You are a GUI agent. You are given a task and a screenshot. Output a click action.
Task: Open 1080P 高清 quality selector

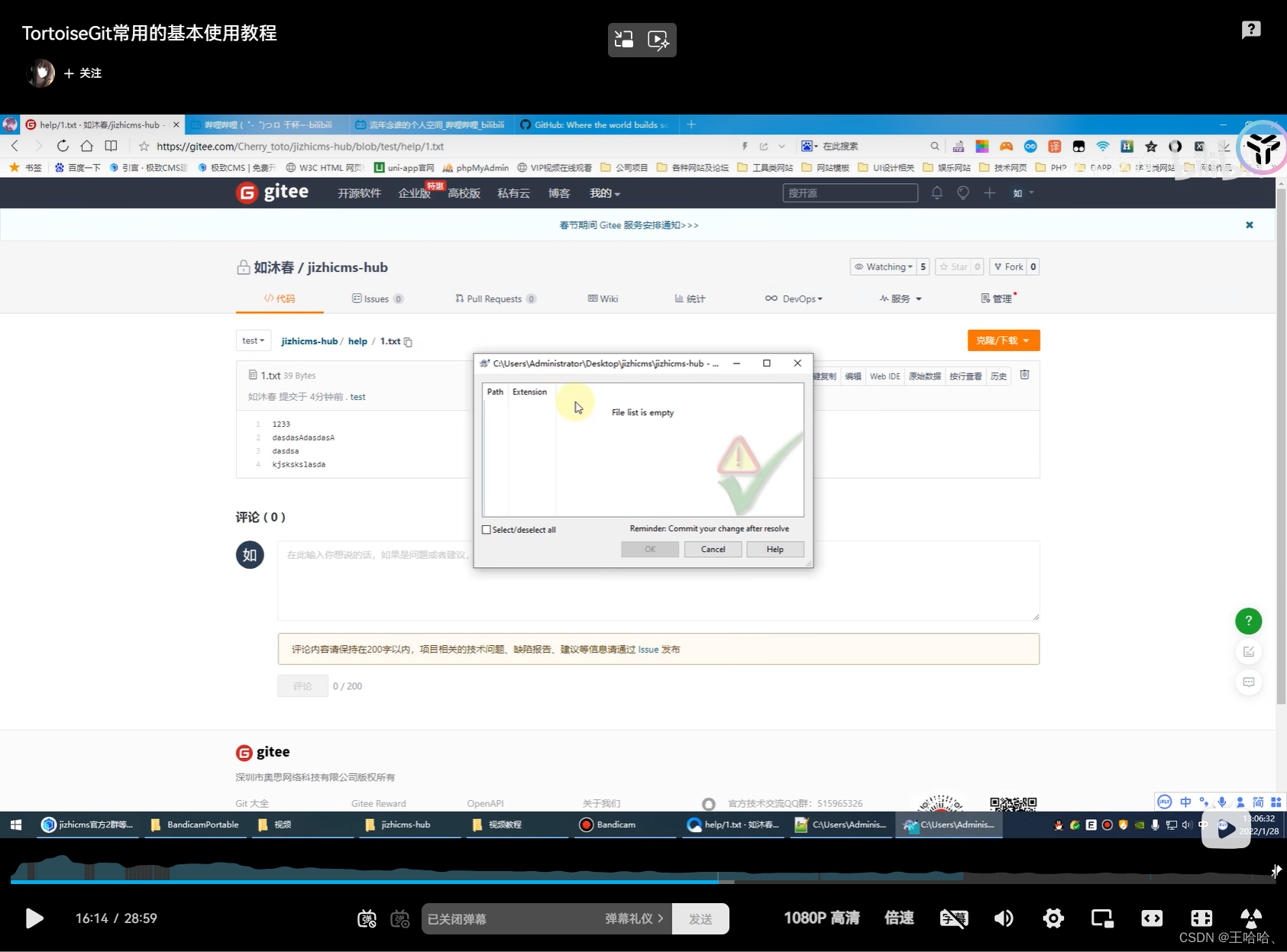822,918
